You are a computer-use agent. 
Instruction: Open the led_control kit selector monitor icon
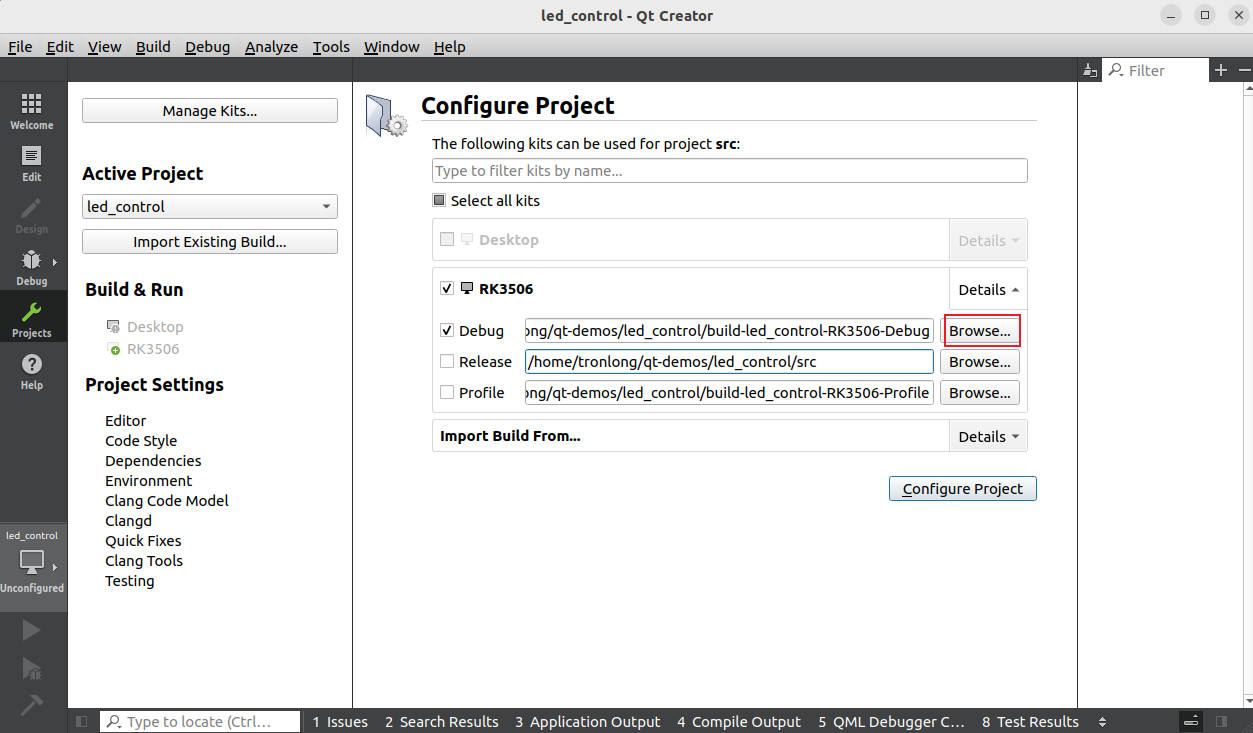point(32,562)
